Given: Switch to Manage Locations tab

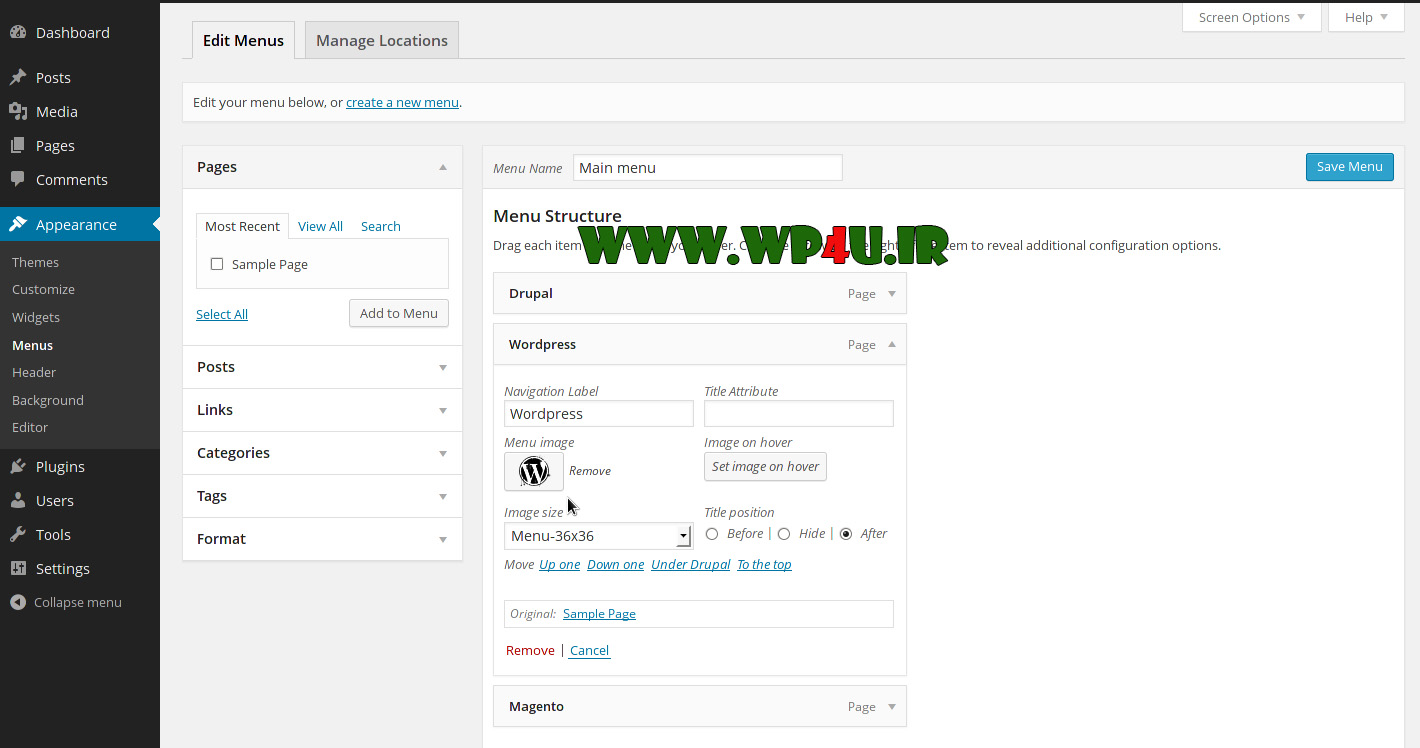Looking at the screenshot, I should tap(382, 40).
